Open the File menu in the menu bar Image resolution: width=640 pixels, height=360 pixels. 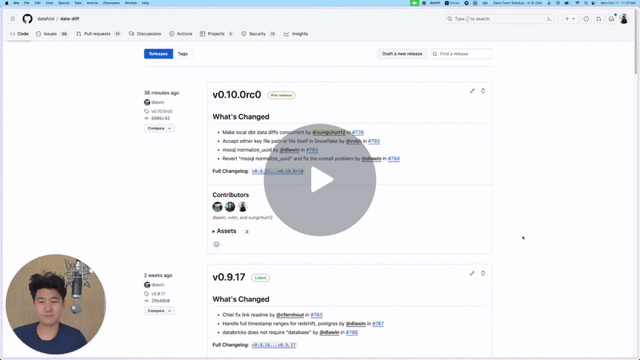[27, 3]
